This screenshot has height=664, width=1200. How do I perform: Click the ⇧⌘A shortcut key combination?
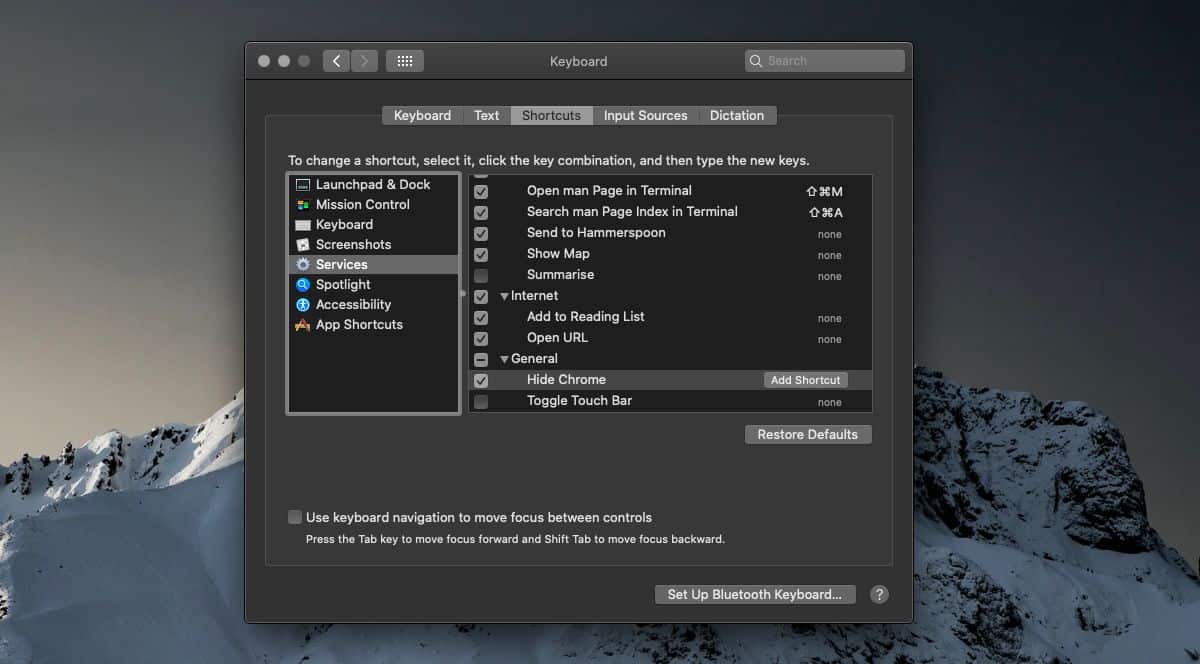pos(826,212)
